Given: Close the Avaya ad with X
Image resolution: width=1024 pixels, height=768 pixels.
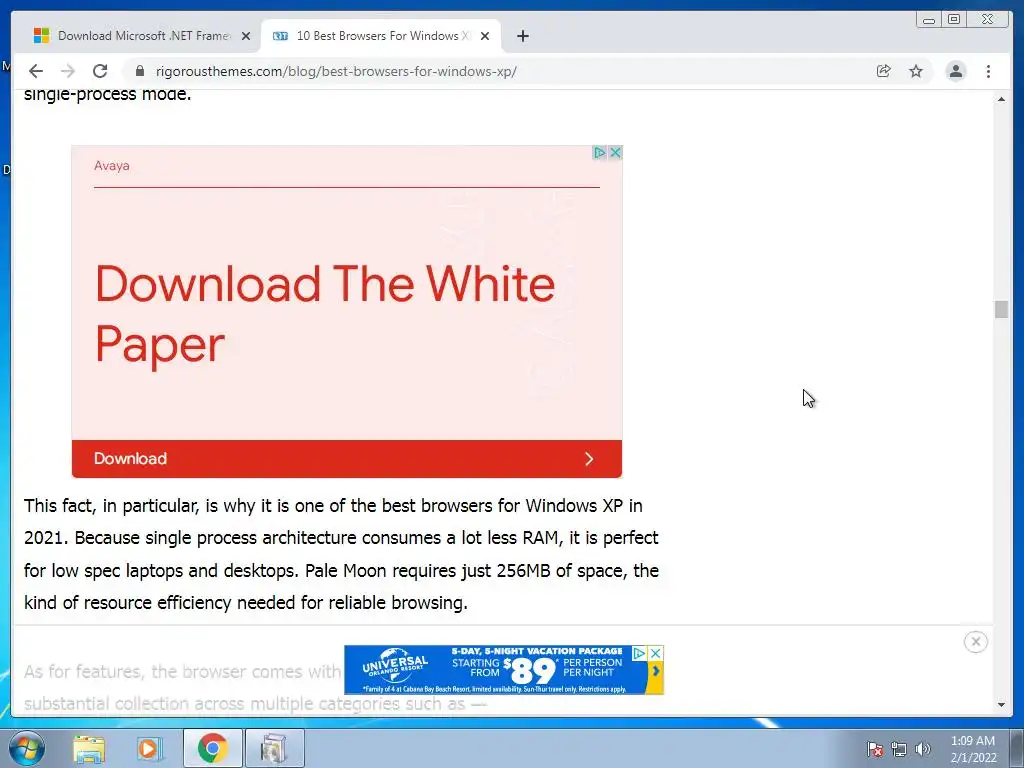Looking at the screenshot, I should pos(615,153).
